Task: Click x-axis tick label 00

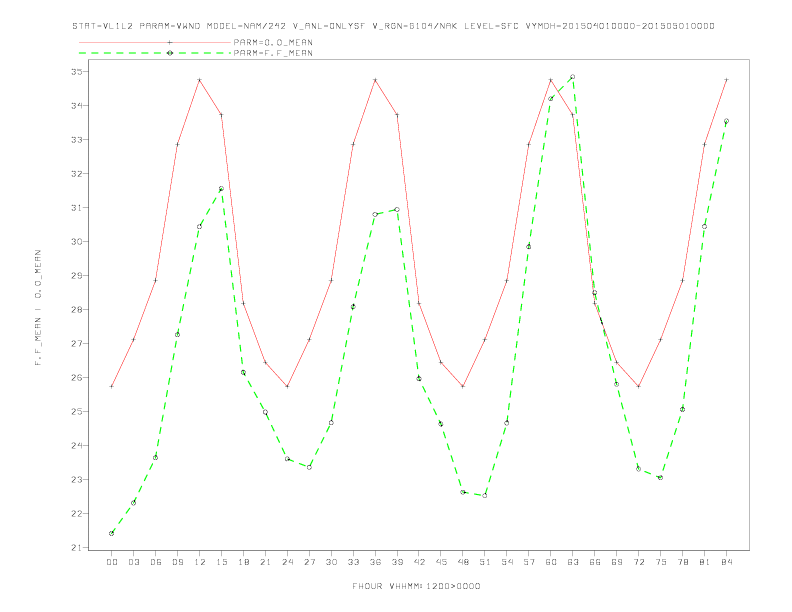Action: [112, 562]
